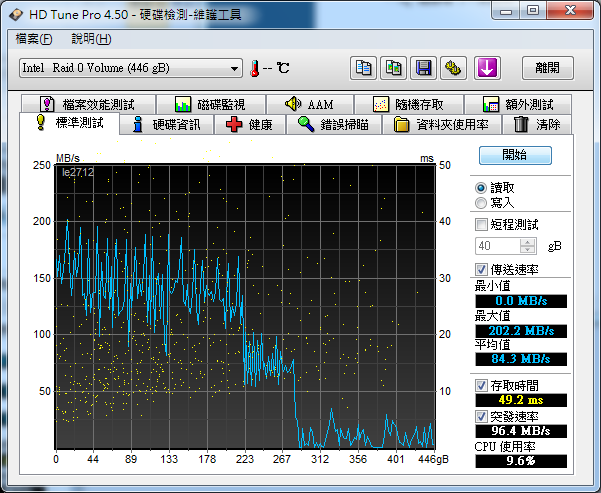Open the AAM speaker tab
The width and height of the screenshot is (601, 493).
(x=308, y=104)
